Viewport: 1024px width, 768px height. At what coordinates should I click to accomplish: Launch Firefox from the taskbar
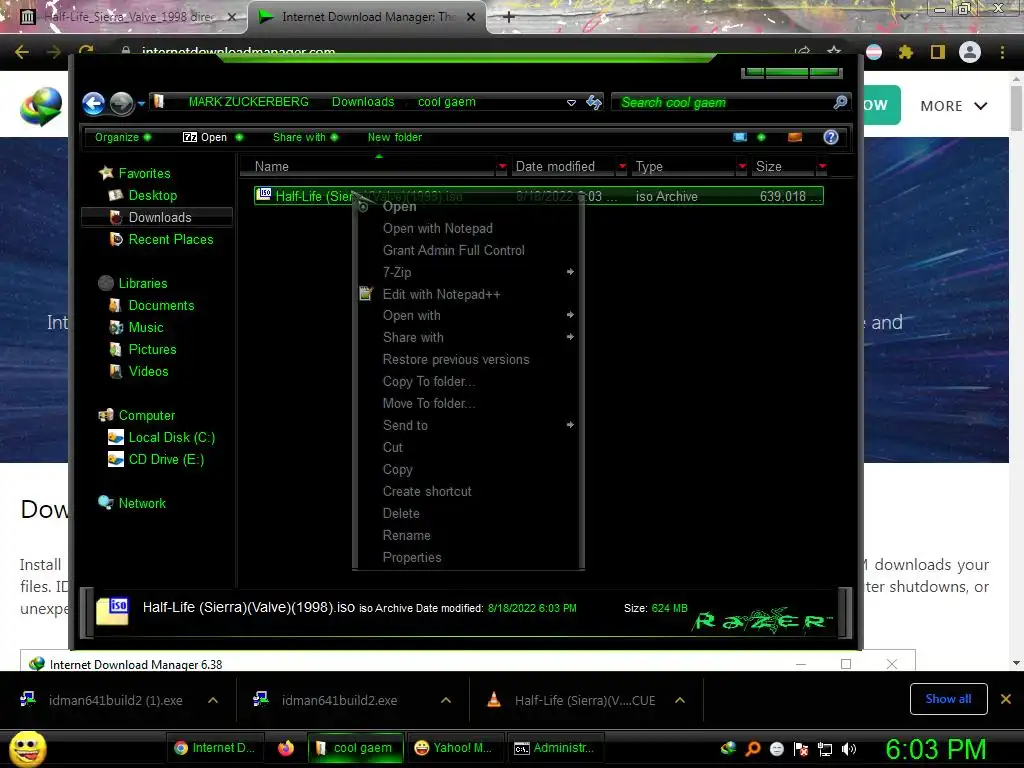coord(285,748)
